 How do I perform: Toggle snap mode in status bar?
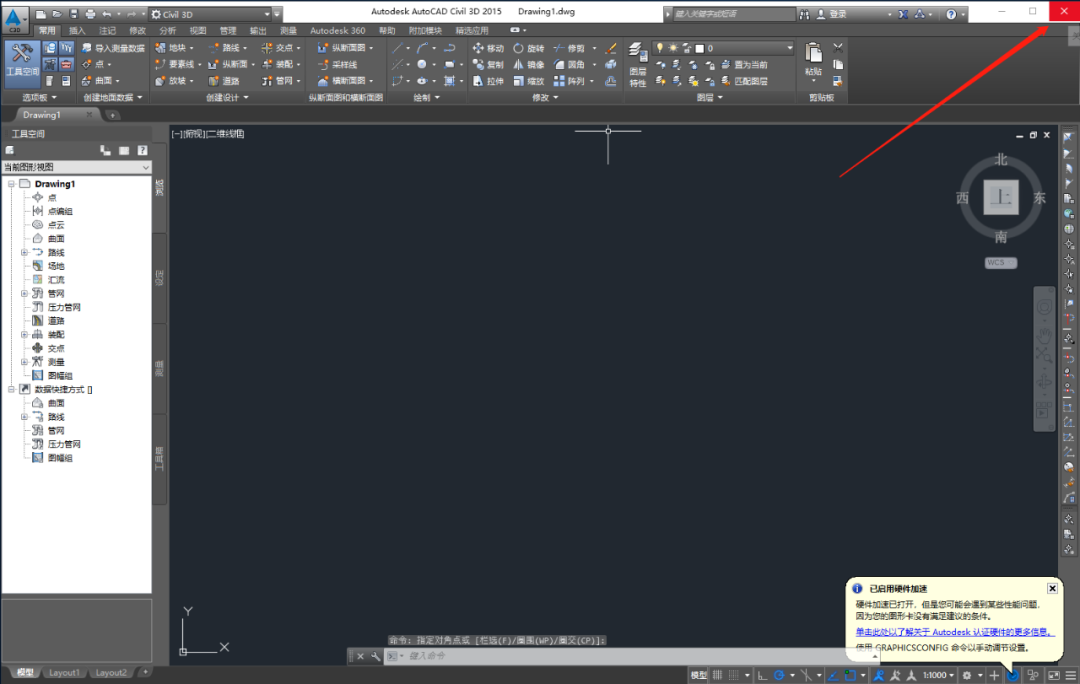(734, 675)
